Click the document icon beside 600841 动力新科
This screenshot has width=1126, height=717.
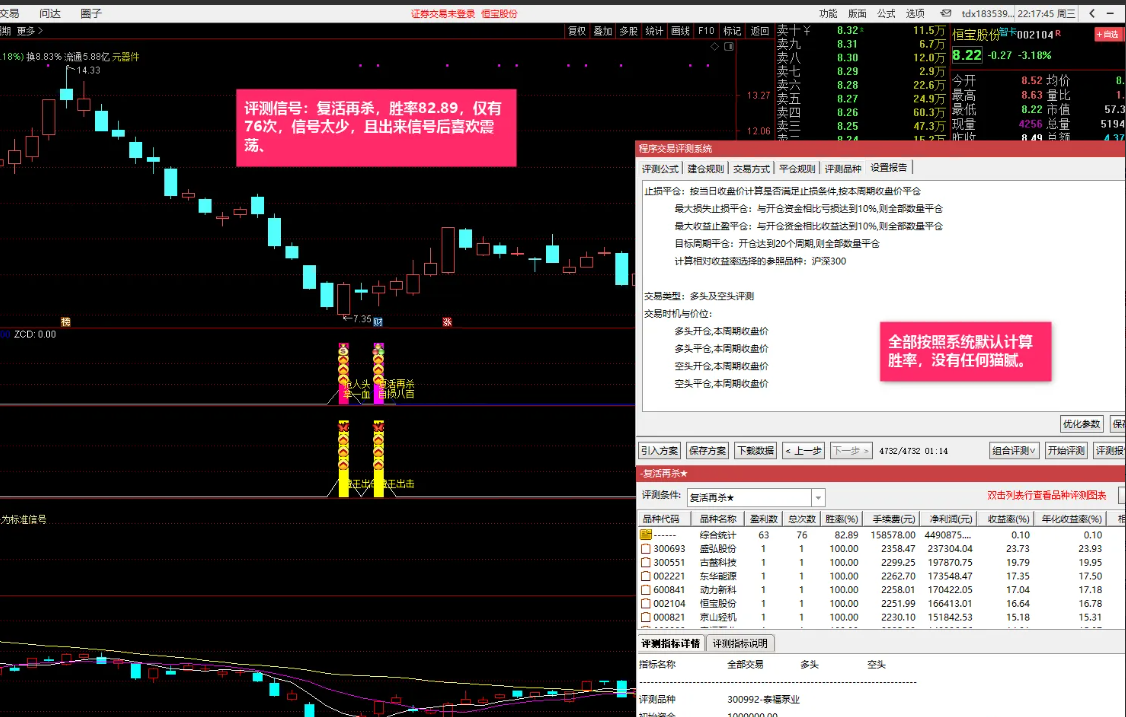(645, 590)
